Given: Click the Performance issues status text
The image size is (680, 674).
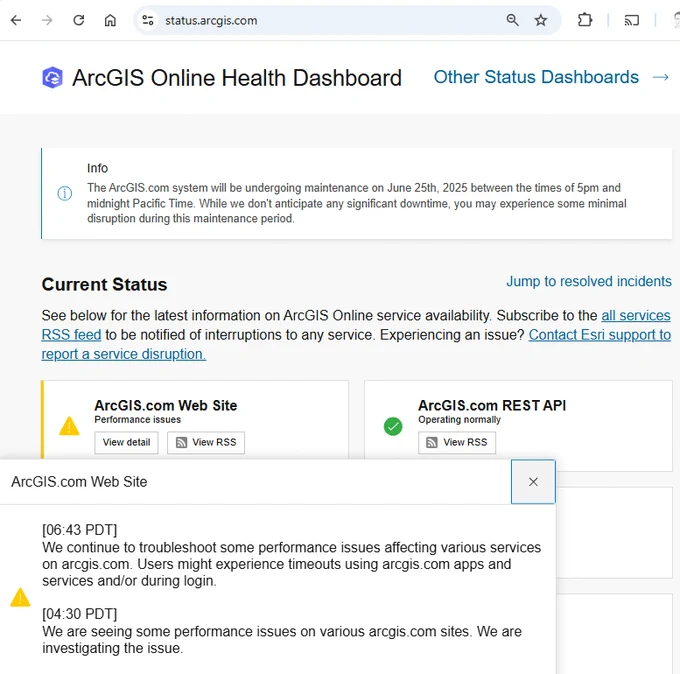Looking at the screenshot, I should (137, 419).
